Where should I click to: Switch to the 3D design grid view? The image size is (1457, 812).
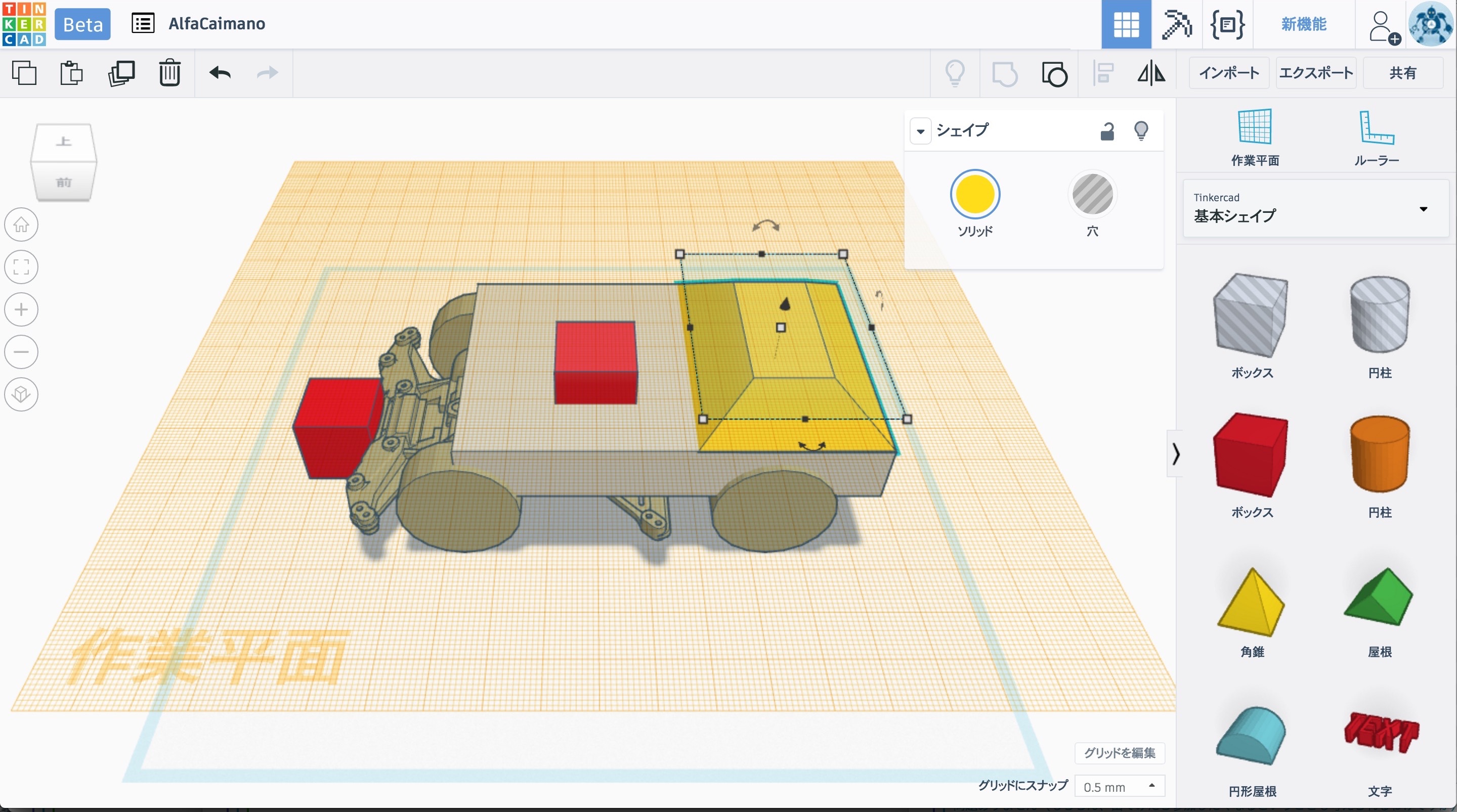1126,24
